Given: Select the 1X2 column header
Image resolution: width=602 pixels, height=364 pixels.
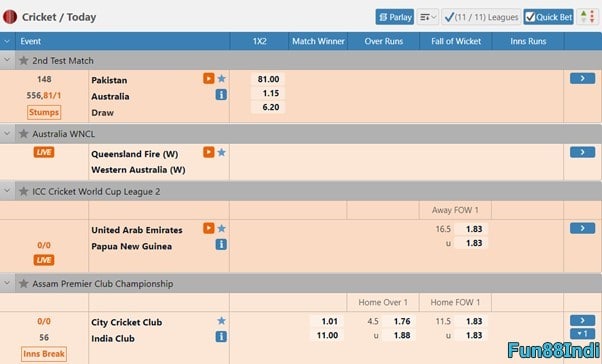Looking at the screenshot, I should 259,41.
